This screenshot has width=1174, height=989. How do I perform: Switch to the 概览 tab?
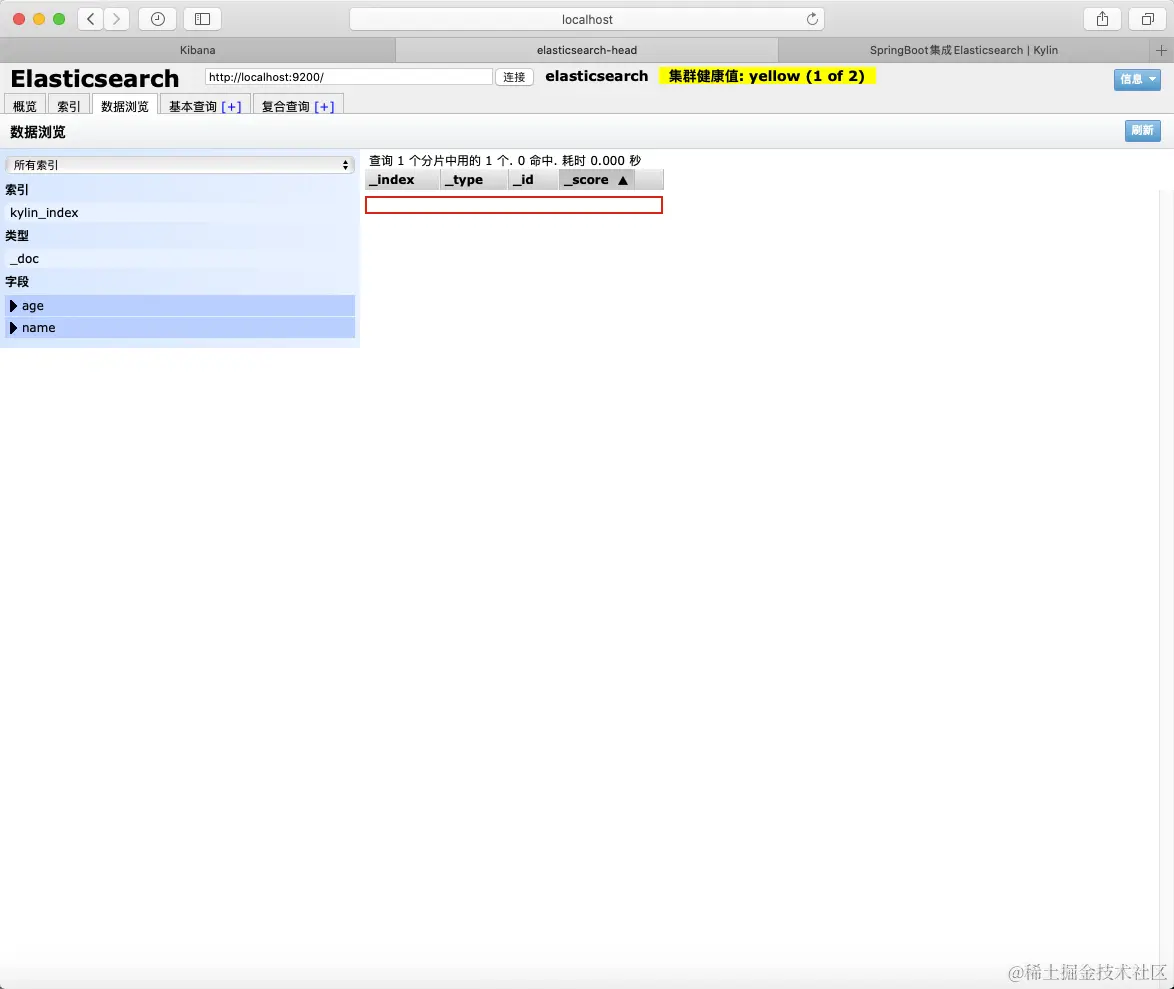[x=23, y=105]
